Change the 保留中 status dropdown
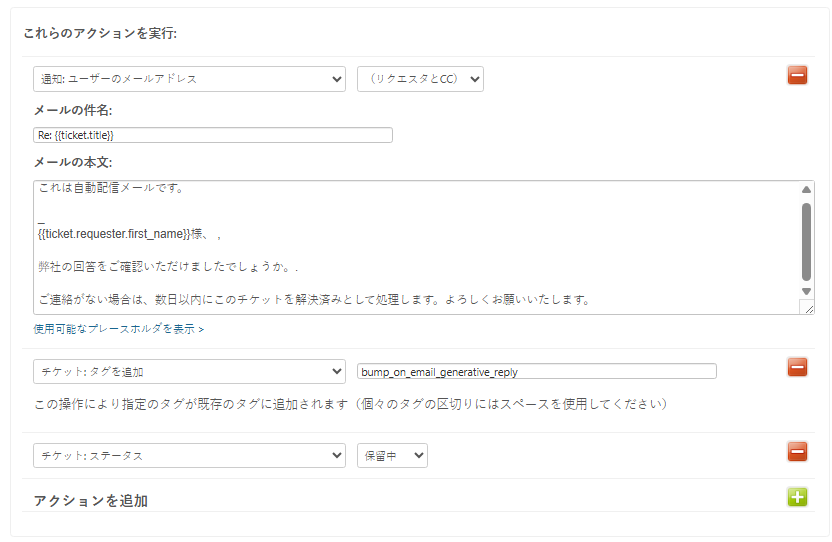This screenshot has width=832, height=542. click(x=392, y=455)
